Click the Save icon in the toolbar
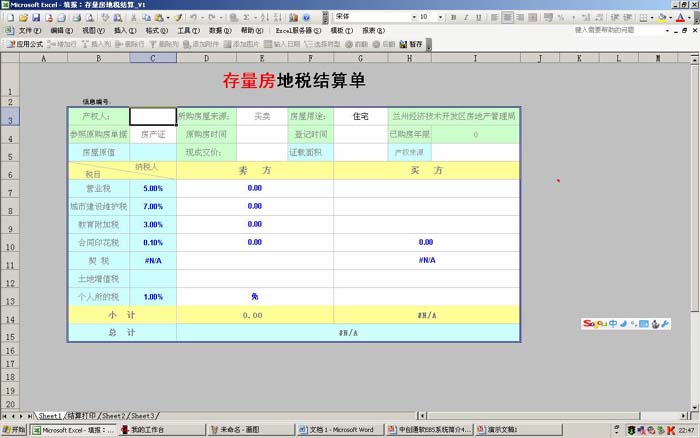The height and width of the screenshot is (438, 700). tap(36, 18)
